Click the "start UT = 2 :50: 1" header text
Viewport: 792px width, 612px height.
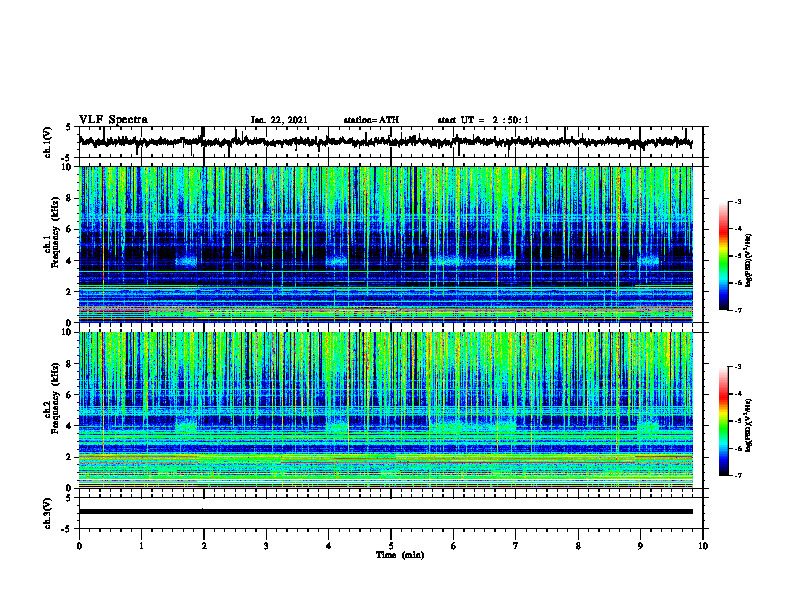[483, 120]
